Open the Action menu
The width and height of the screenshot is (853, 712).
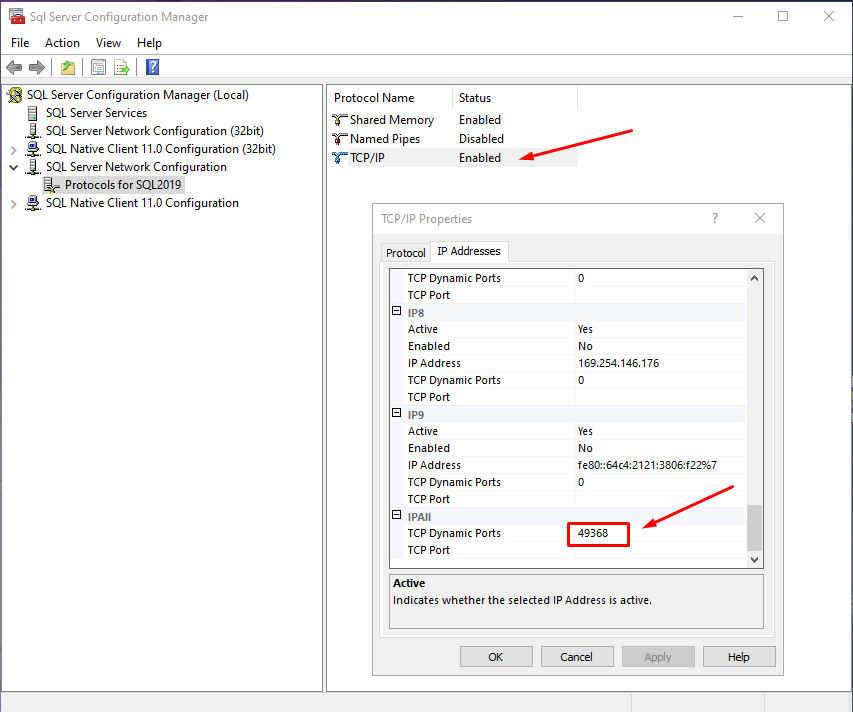[x=62, y=43]
